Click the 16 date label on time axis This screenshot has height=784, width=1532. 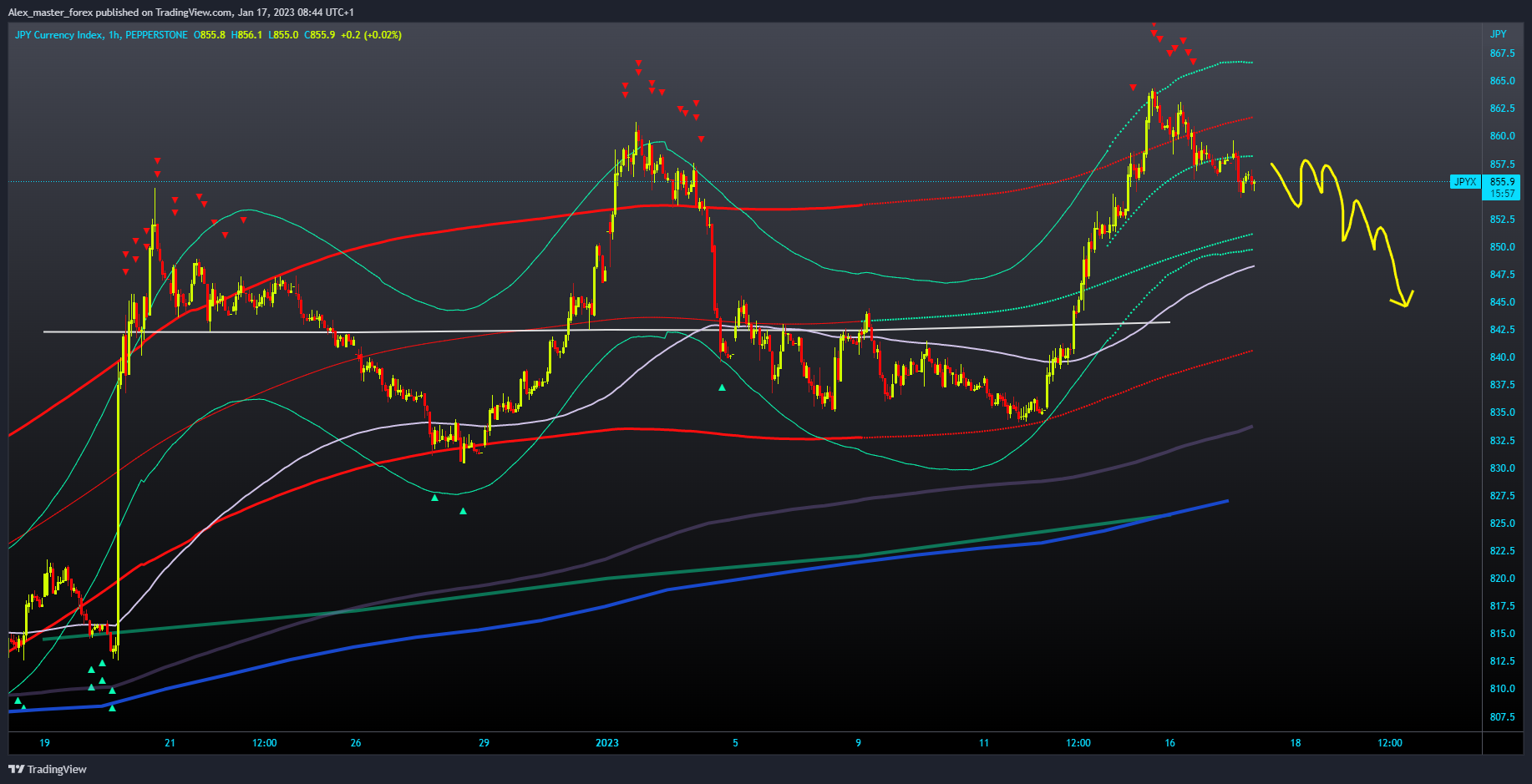pos(1169,743)
